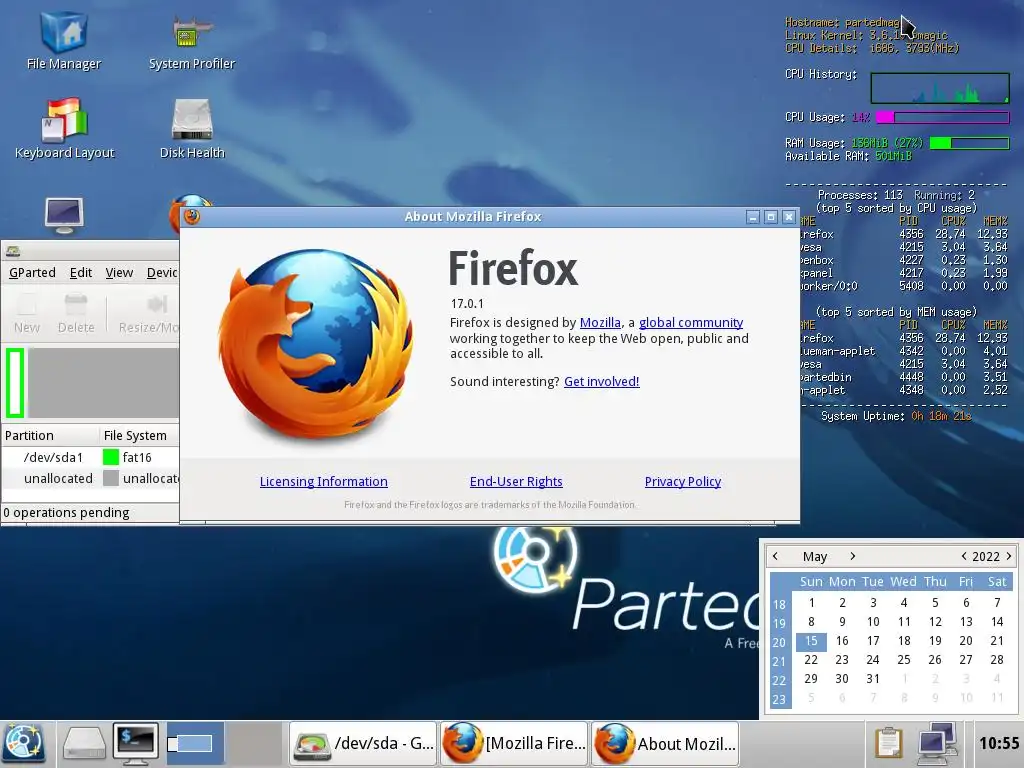The width and height of the screenshot is (1024, 768).
Task: Select the gray unallocated block in the disk graphic
Action: click(103, 383)
